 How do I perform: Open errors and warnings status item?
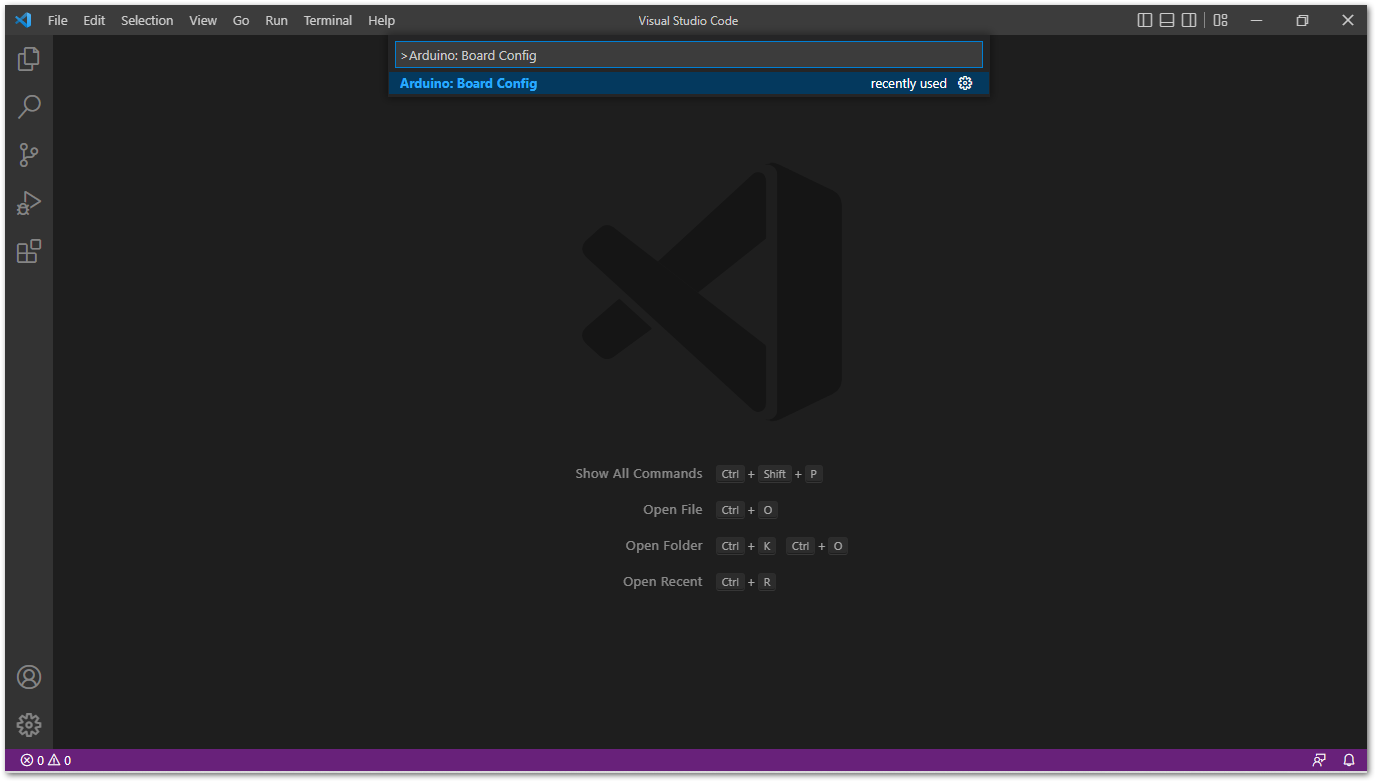click(46, 760)
